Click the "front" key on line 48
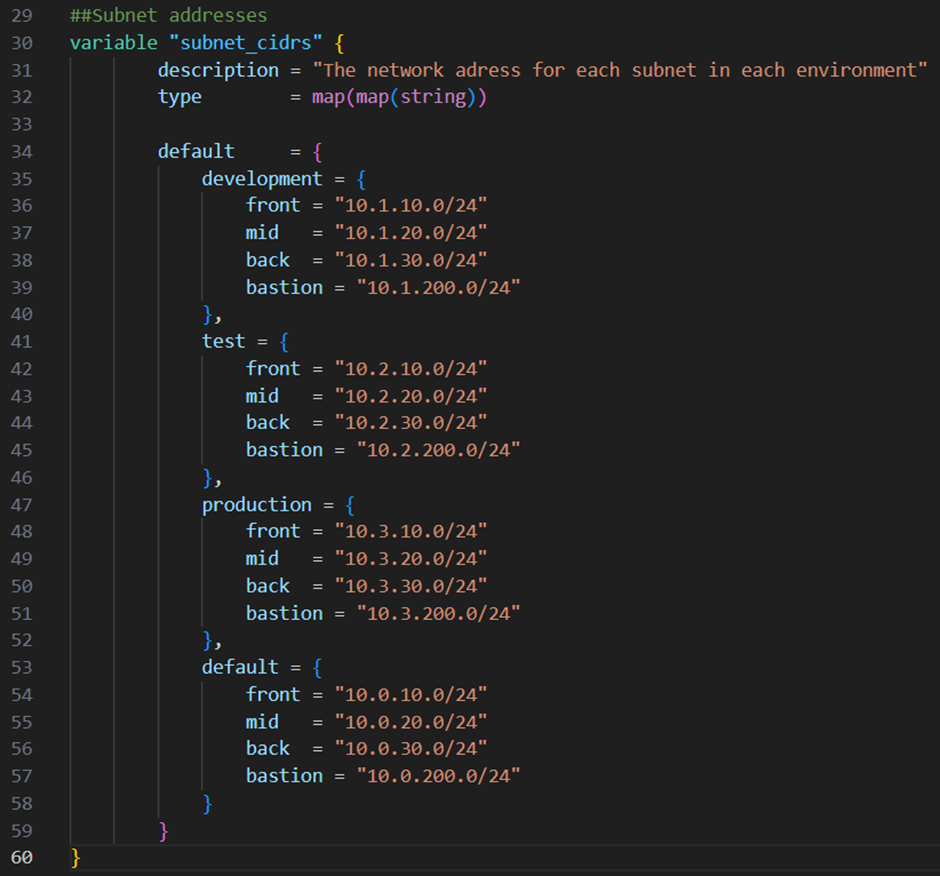 point(273,531)
